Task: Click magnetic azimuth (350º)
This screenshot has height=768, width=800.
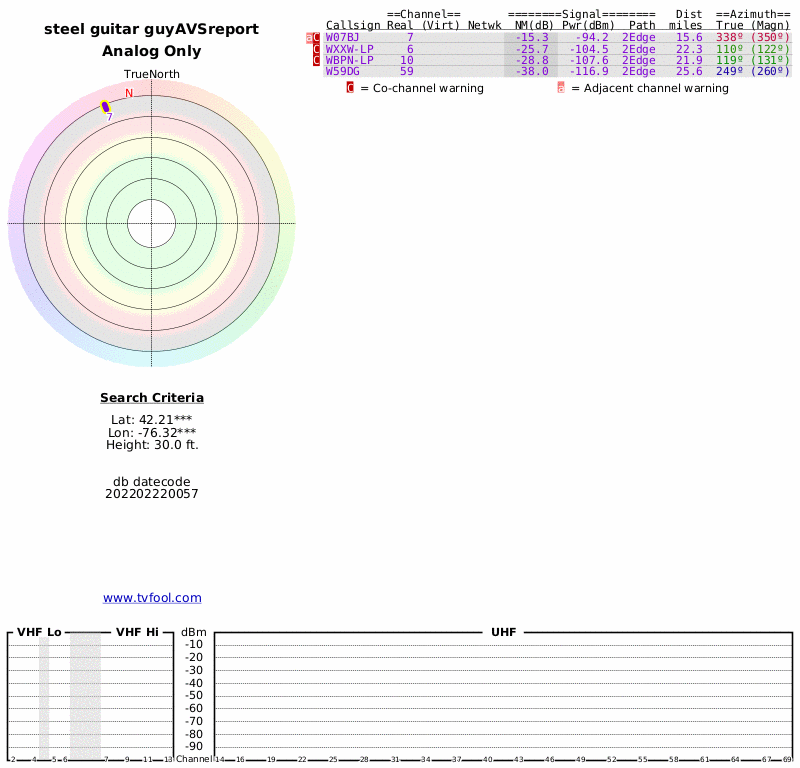Action: tap(770, 37)
